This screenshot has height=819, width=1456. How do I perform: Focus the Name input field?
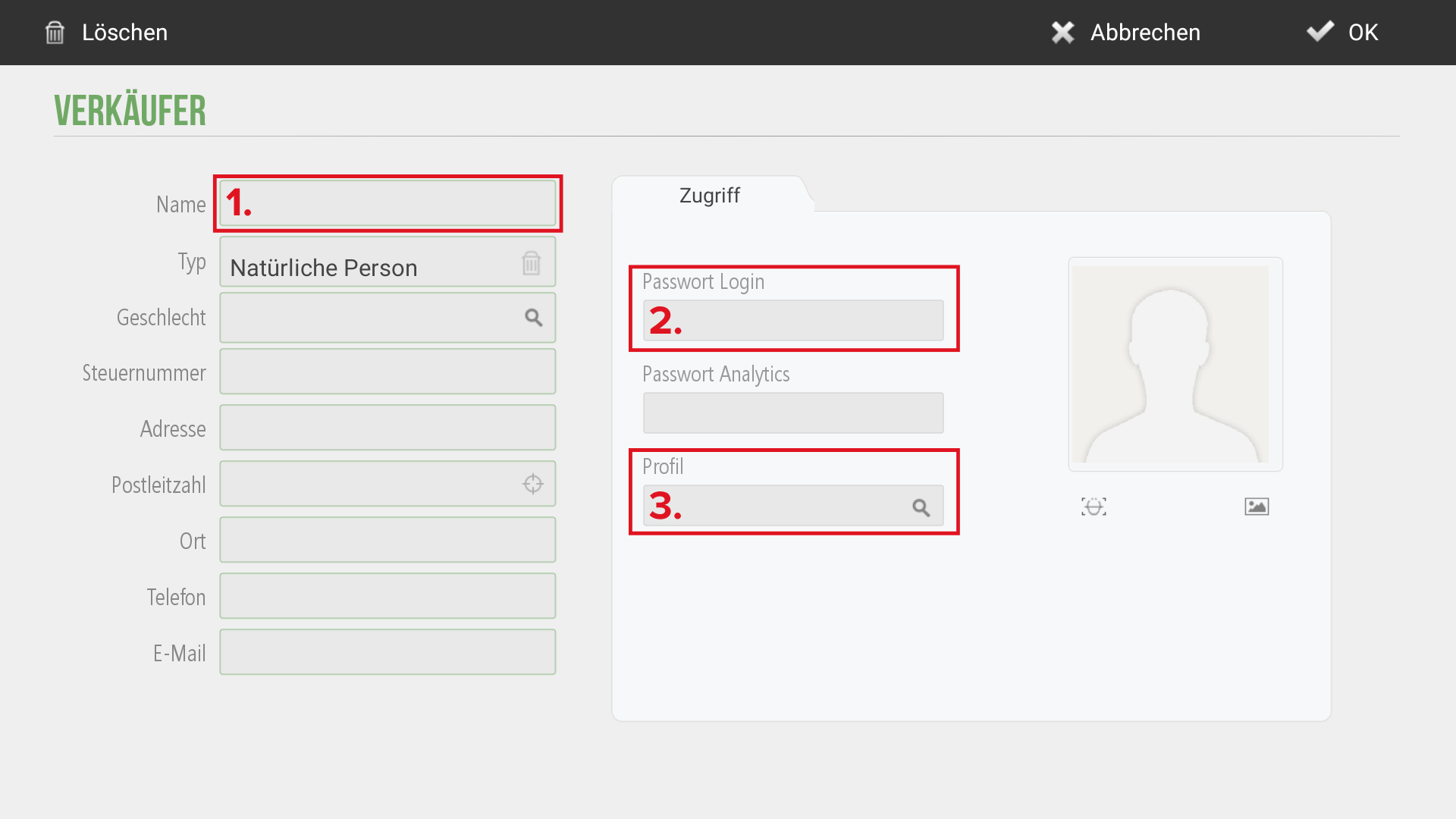click(388, 203)
